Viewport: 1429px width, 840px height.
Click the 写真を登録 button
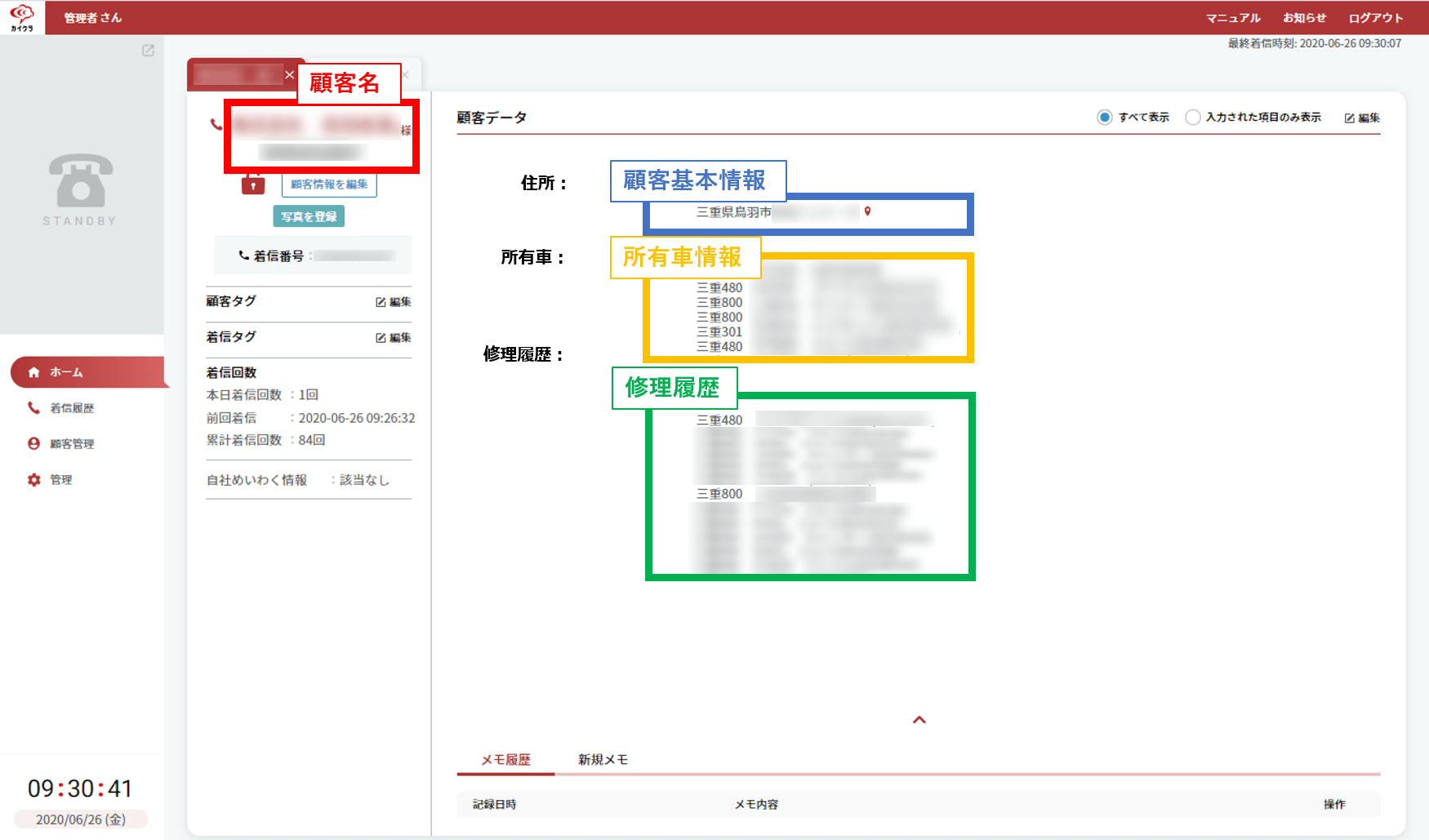click(x=309, y=216)
